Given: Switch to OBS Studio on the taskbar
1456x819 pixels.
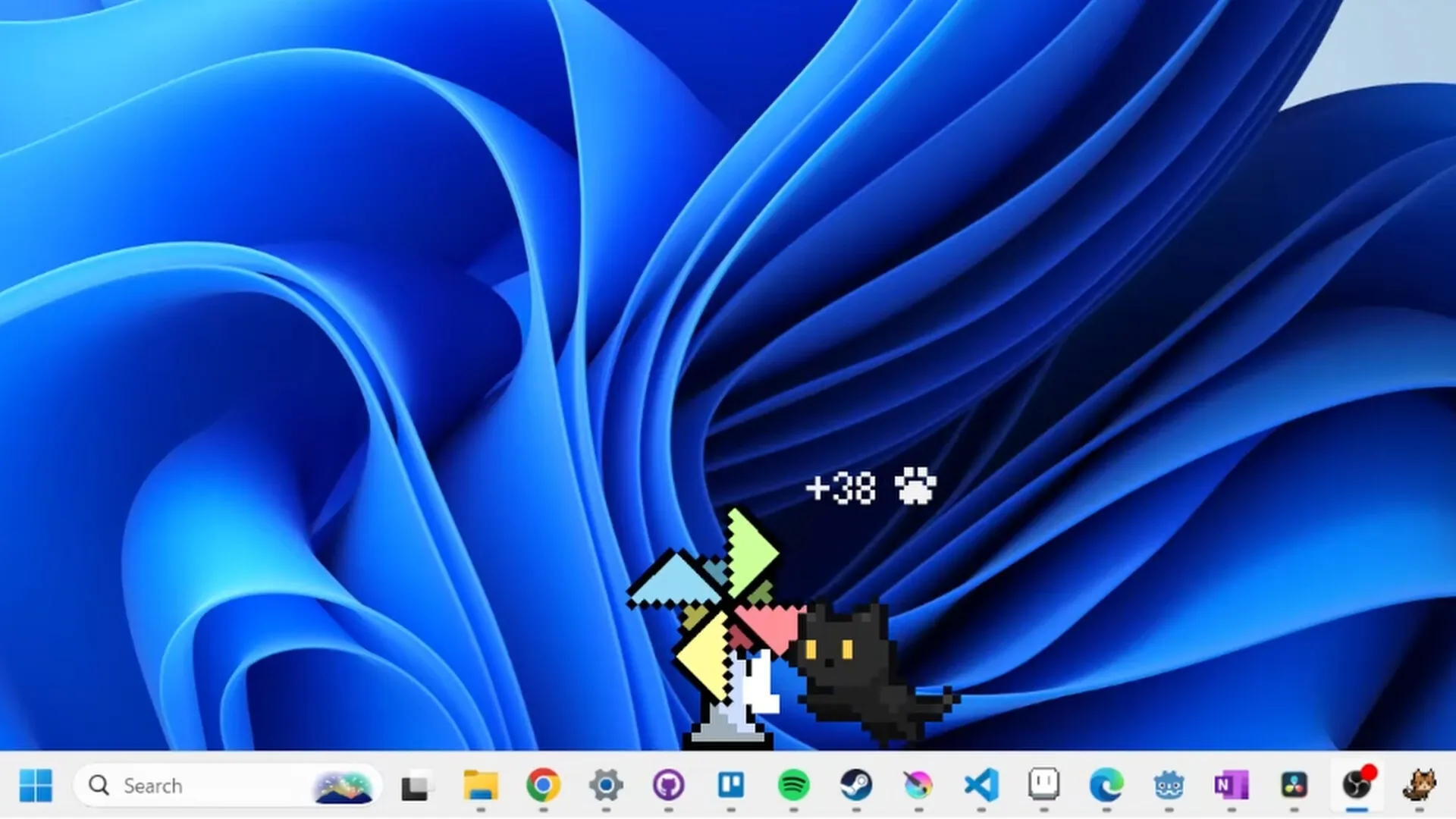Looking at the screenshot, I should pos(1357,784).
